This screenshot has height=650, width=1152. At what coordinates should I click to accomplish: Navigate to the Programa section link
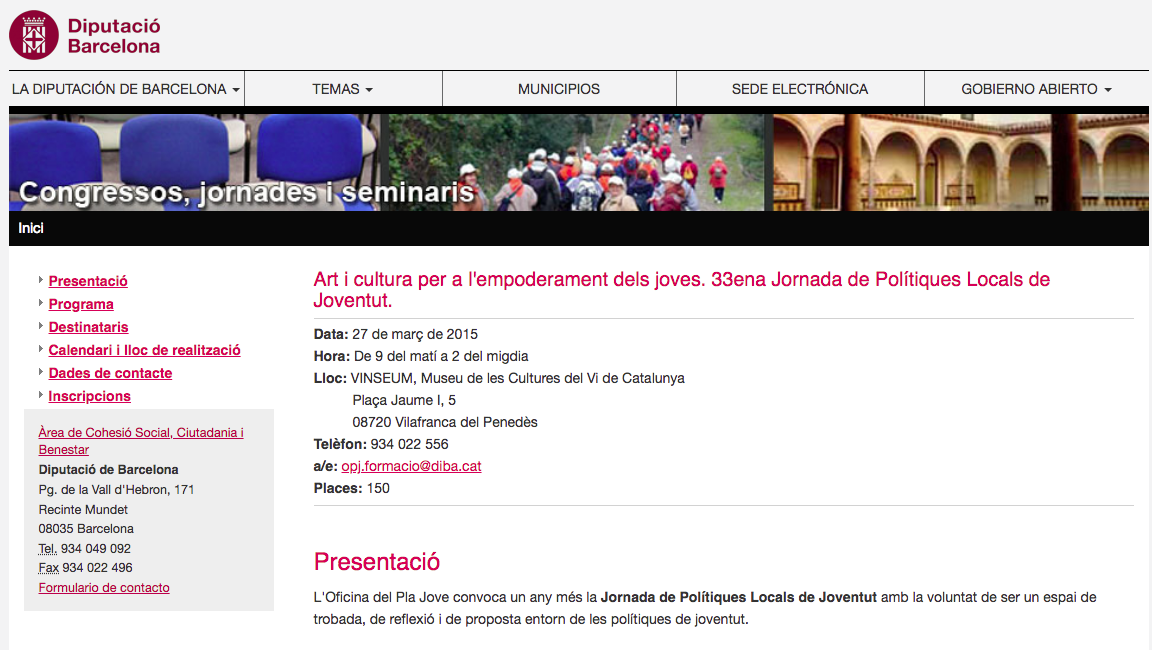pyautogui.click(x=81, y=305)
